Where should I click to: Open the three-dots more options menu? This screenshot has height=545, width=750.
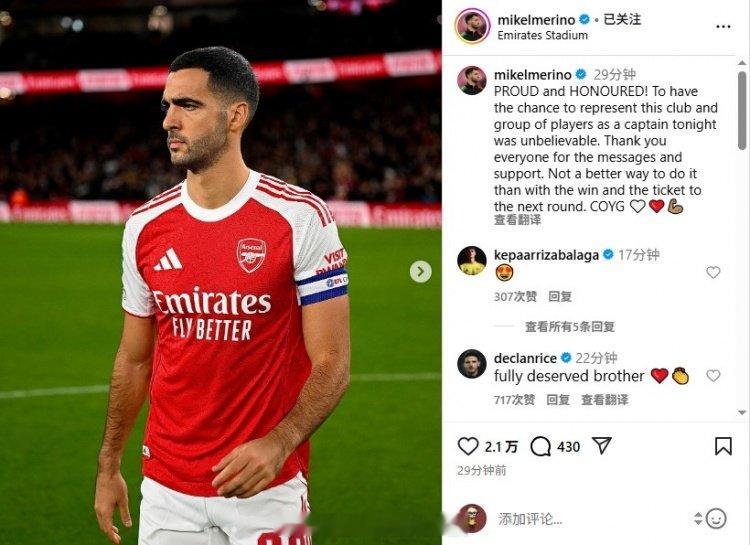[723, 26]
